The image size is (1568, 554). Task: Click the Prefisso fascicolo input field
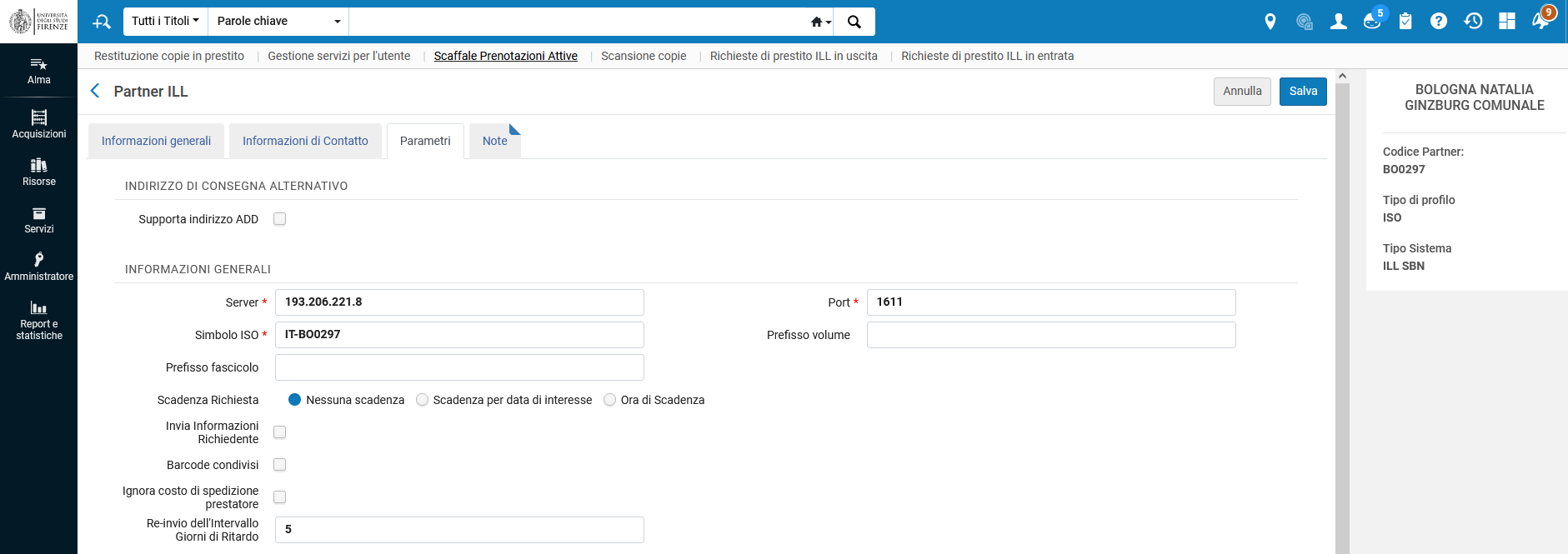coord(459,367)
